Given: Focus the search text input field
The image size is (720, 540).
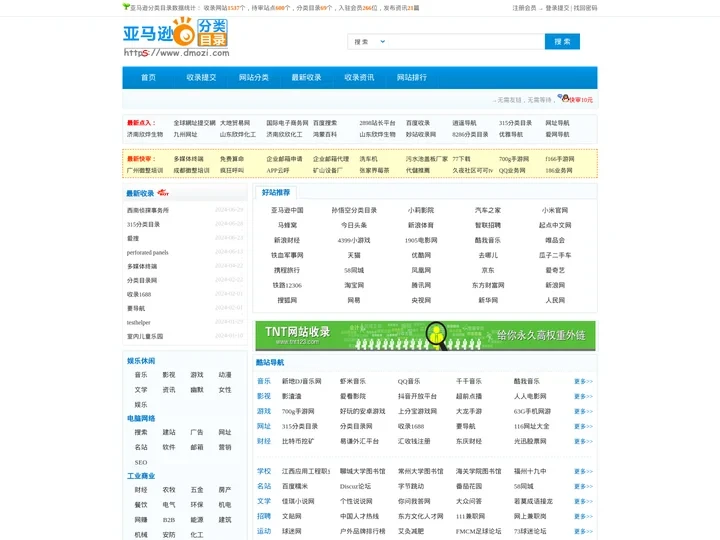Looking at the screenshot, I should 466,42.
